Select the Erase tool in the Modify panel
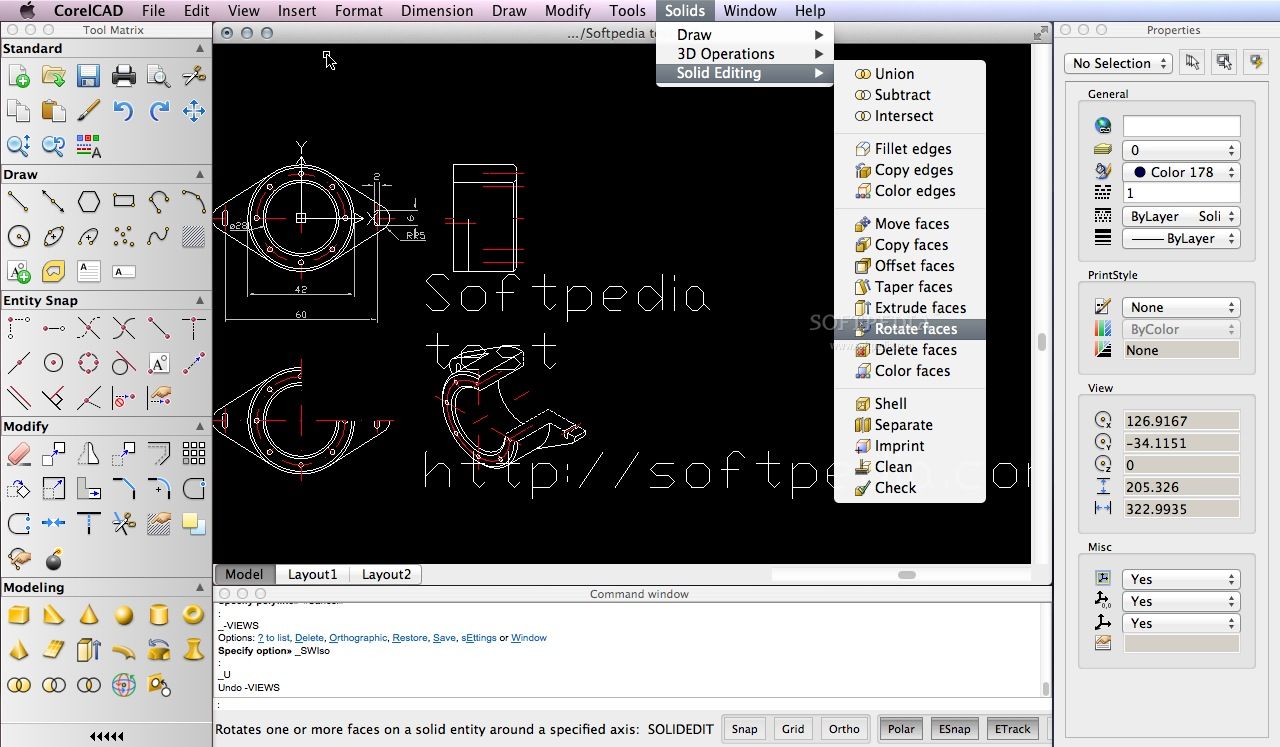Viewport: 1280px width, 747px height. pyautogui.click(x=17, y=454)
